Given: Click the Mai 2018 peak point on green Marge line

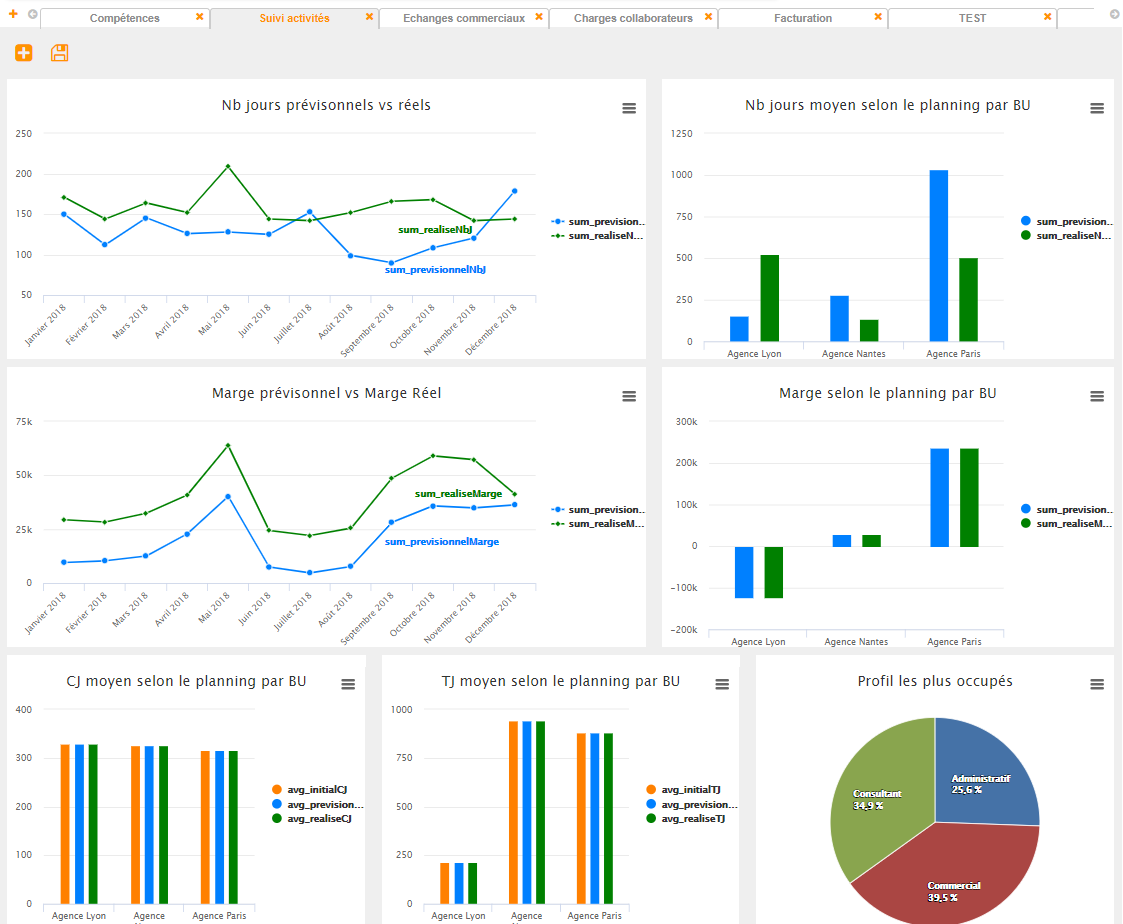Looking at the screenshot, I should (x=228, y=445).
